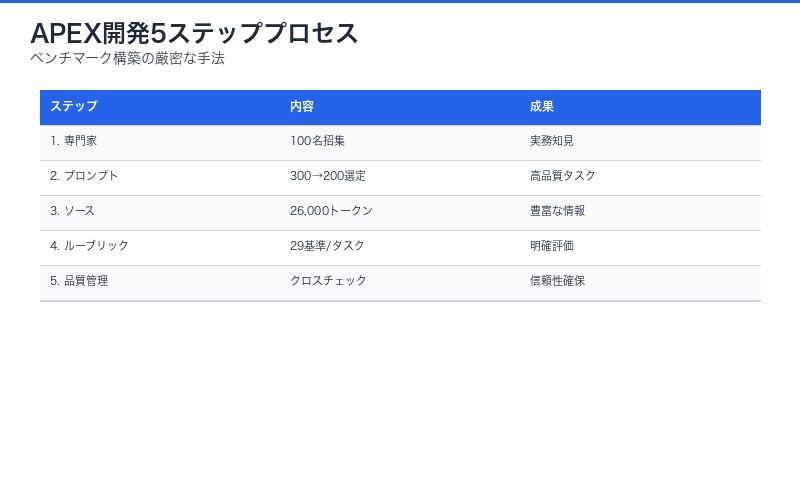Select the 信頼性確保 cell
This screenshot has width=800, height=500.
click(558, 281)
